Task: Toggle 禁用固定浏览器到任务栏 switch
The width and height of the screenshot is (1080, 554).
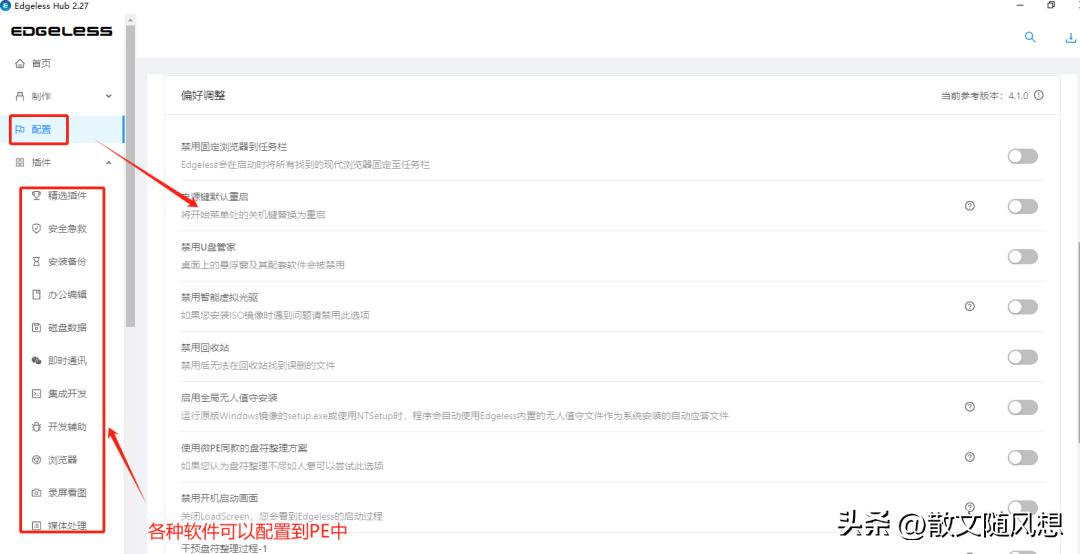Action: [x=1022, y=156]
